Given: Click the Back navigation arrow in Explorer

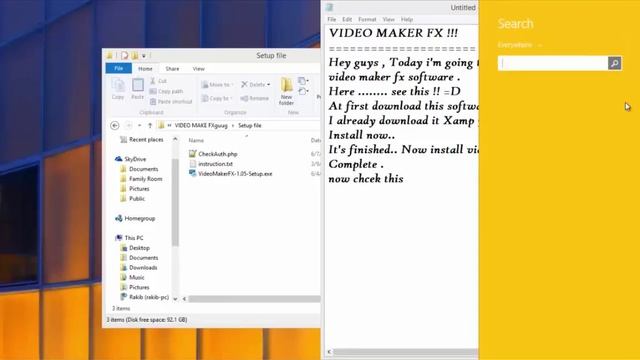Looking at the screenshot, I should (x=115, y=125).
